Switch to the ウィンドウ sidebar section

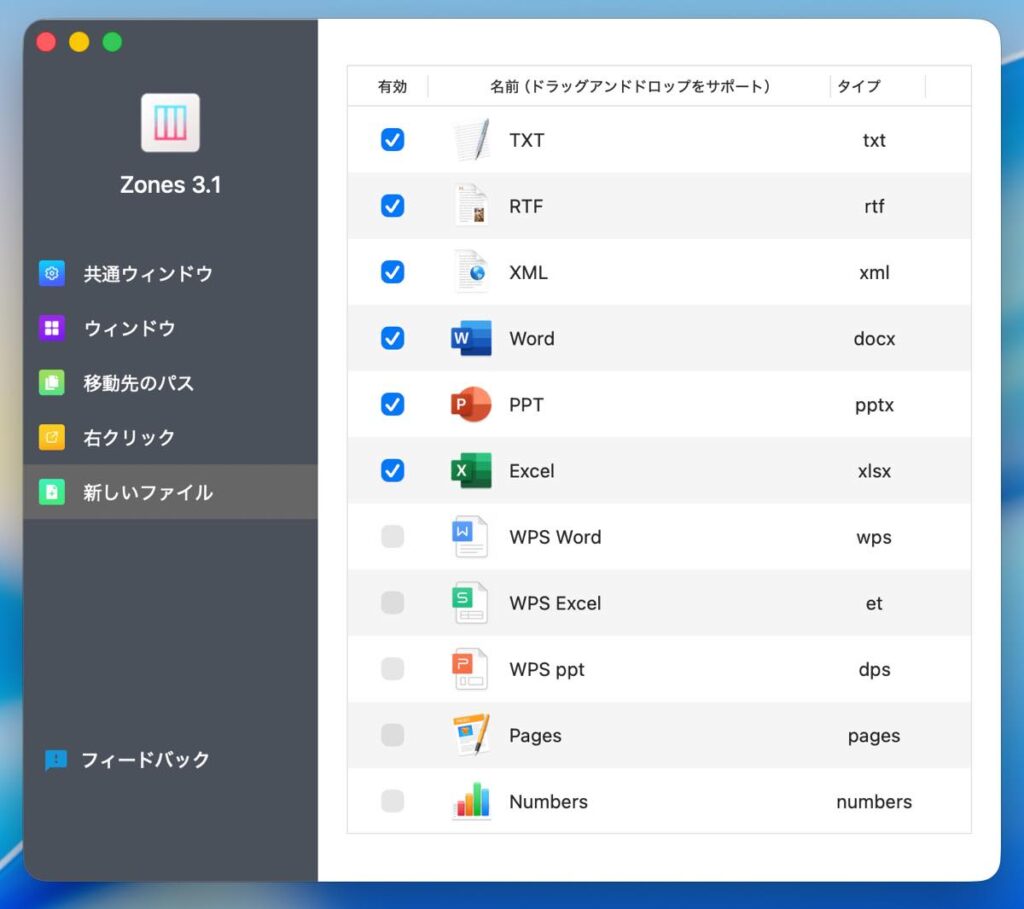point(129,328)
